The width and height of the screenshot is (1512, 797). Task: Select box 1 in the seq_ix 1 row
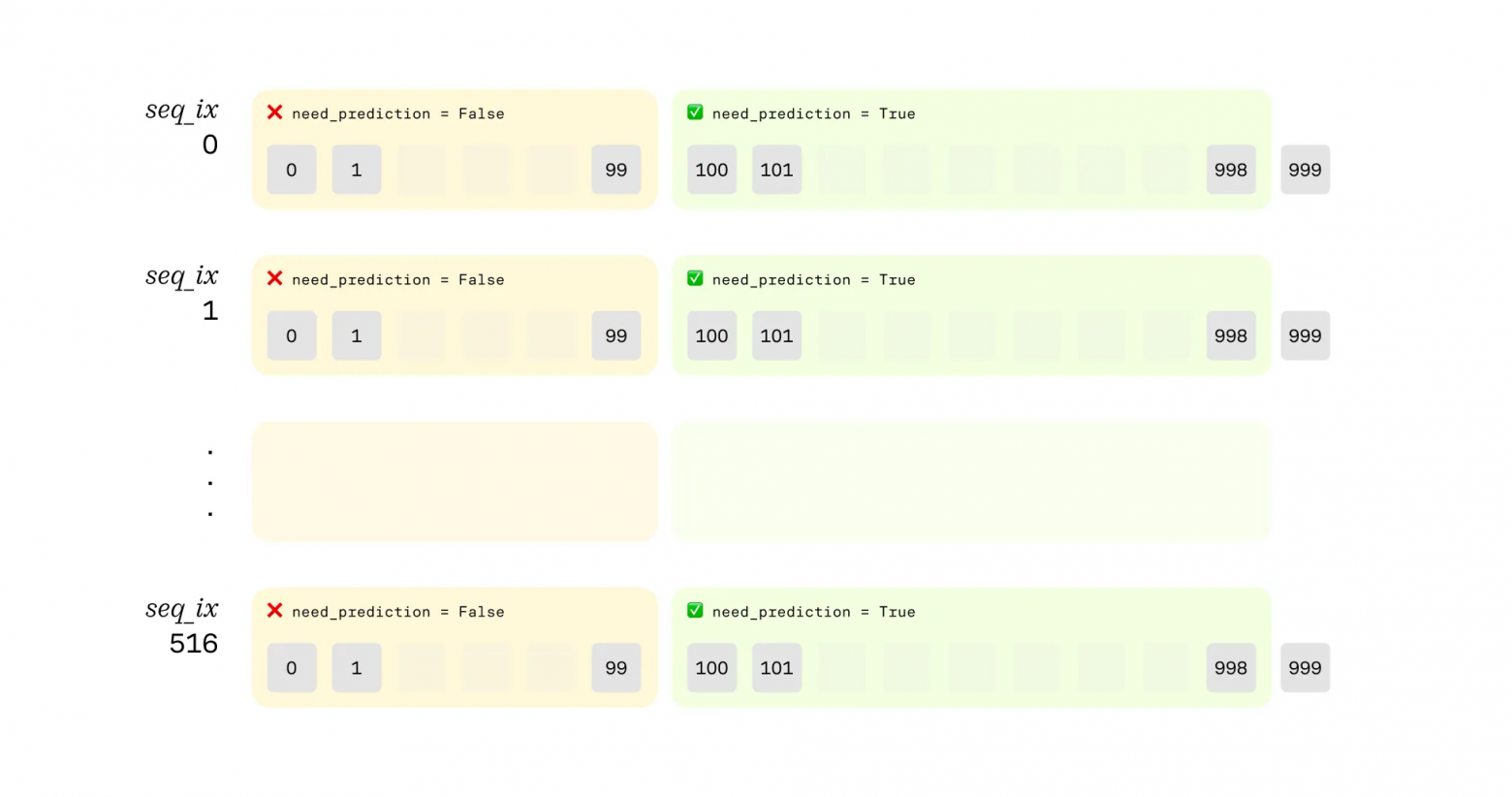coord(357,335)
